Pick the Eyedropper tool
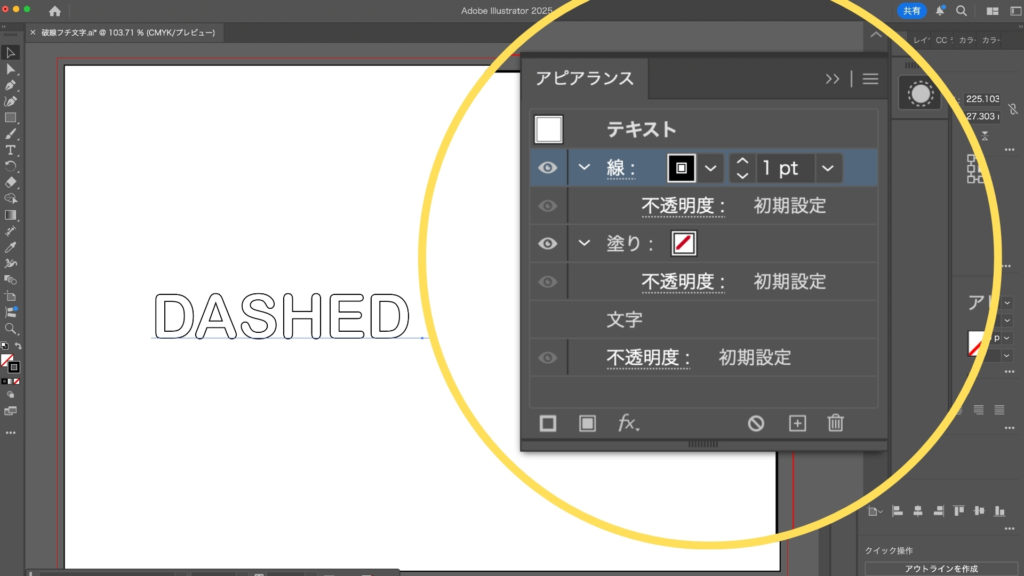Image resolution: width=1024 pixels, height=576 pixels. coord(11,247)
